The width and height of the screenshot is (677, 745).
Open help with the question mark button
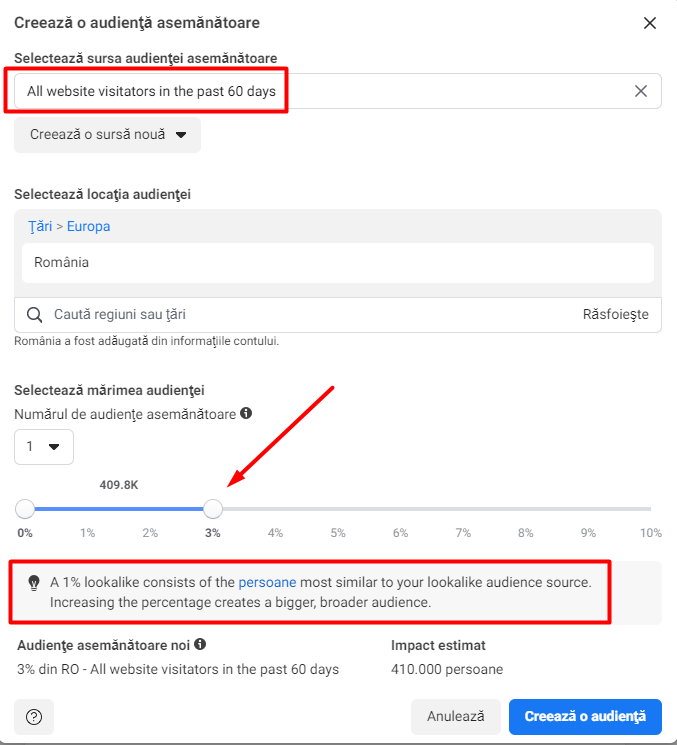(x=34, y=717)
